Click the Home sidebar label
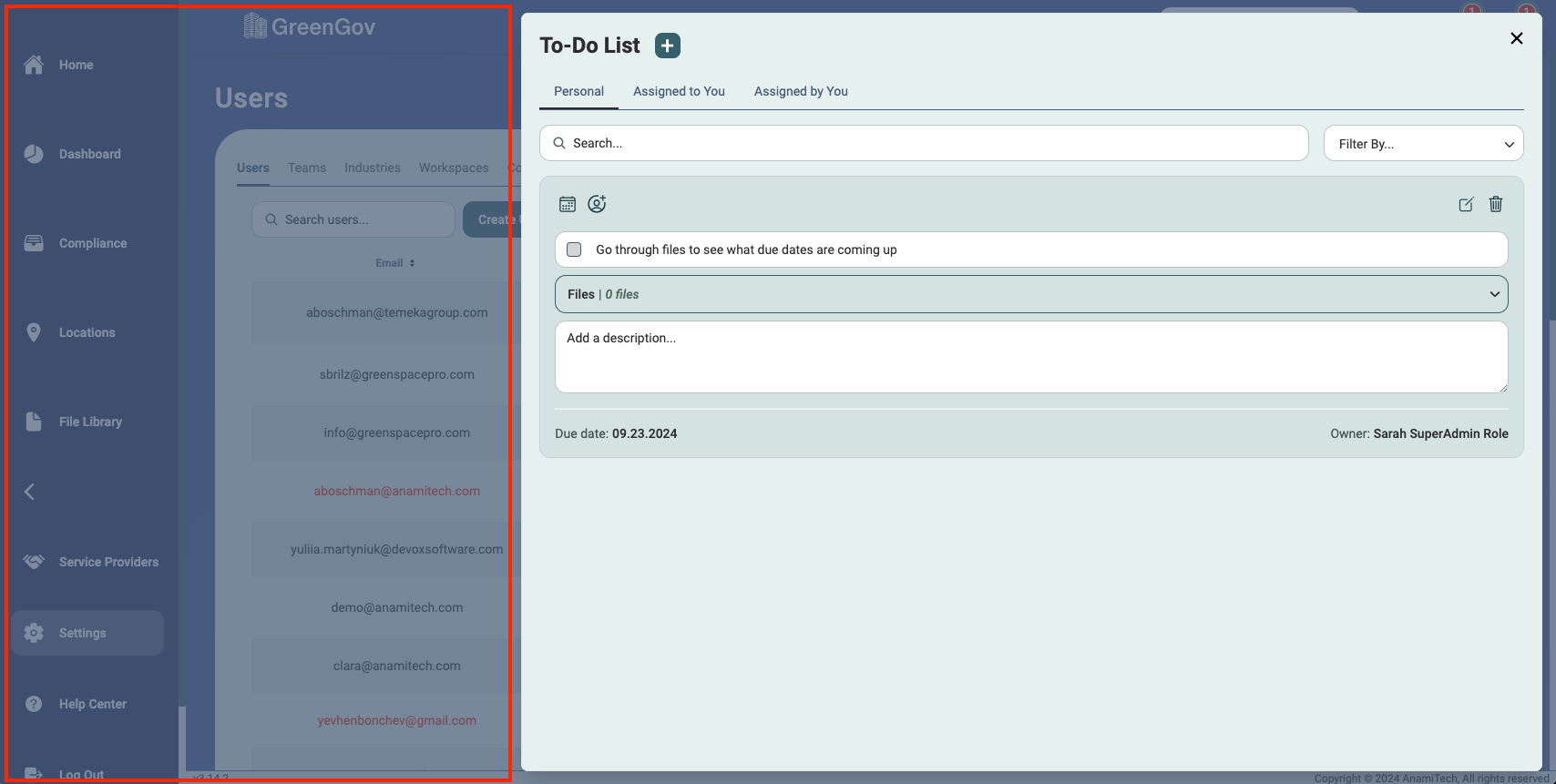This screenshot has height=784, width=1556. (77, 65)
